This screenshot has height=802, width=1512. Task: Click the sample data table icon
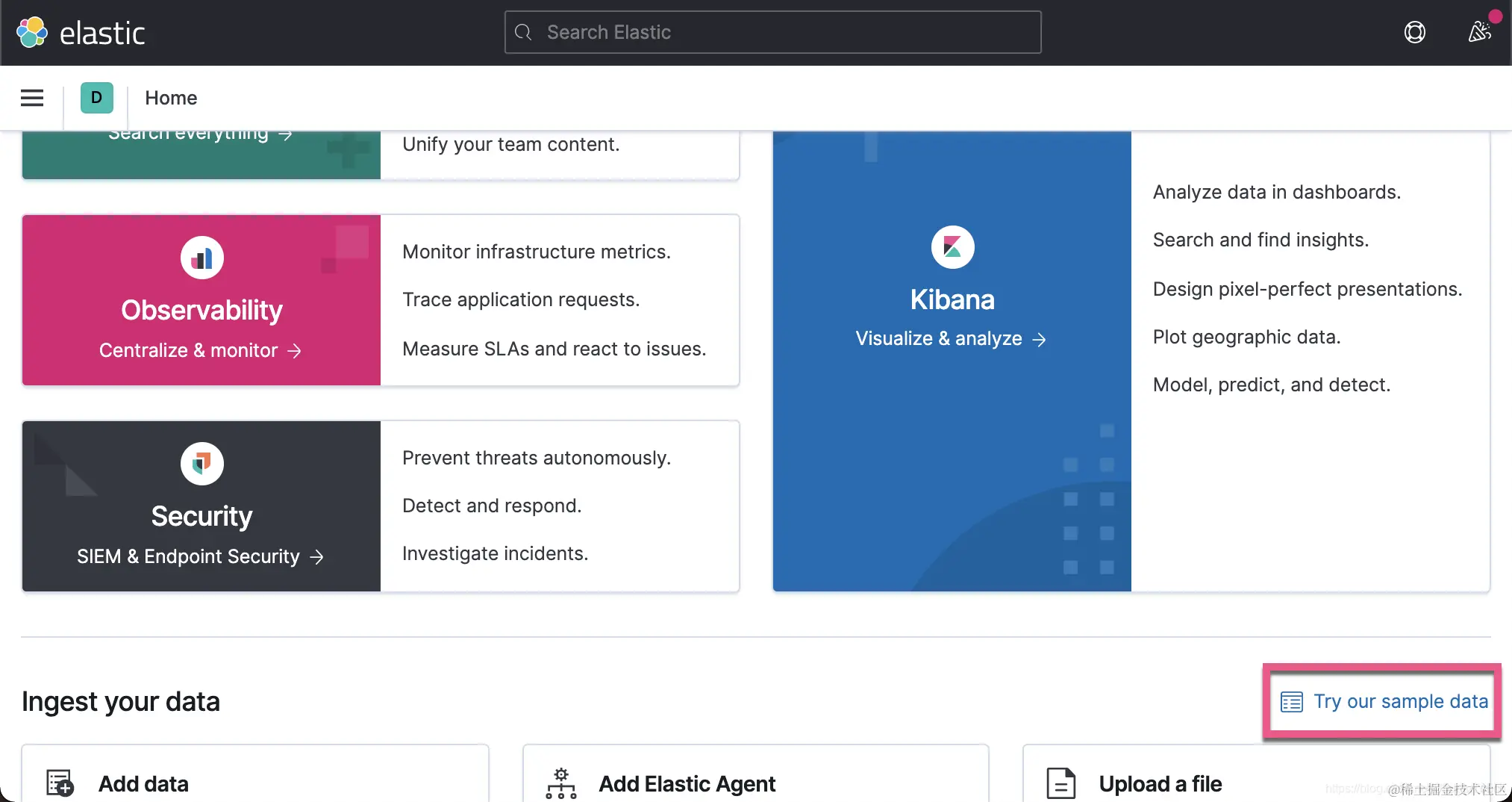click(x=1292, y=702)
